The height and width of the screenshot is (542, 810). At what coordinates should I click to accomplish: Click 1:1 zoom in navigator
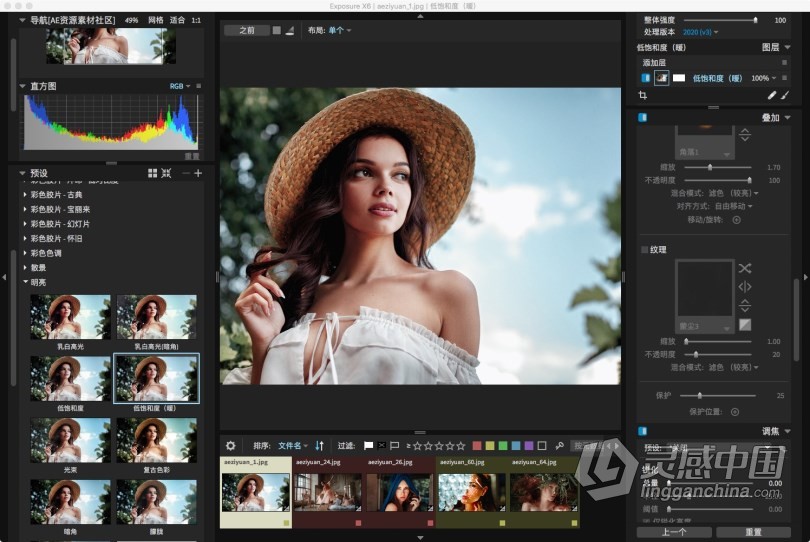[x=196, y=20]
